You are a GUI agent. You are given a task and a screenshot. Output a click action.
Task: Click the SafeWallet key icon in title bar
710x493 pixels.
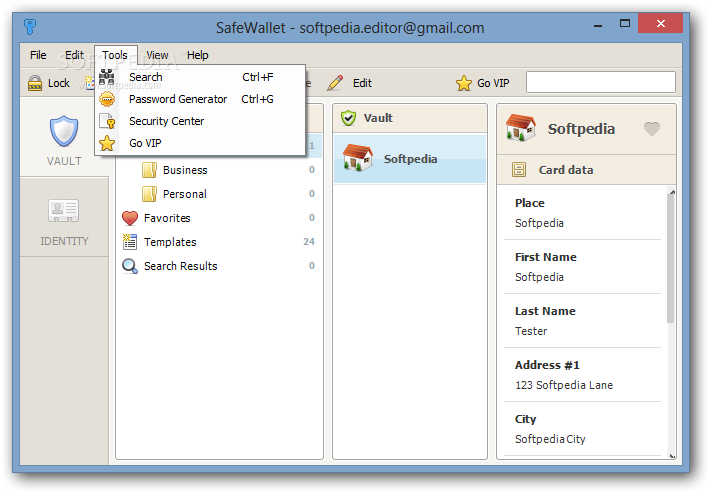click(x=30, y=27)
